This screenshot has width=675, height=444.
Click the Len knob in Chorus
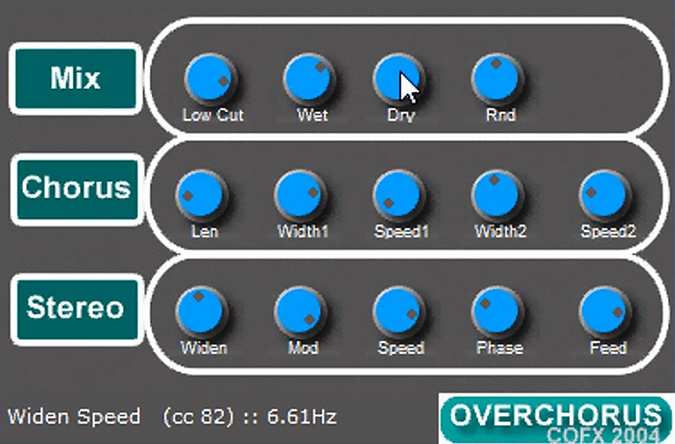[202, 196]
